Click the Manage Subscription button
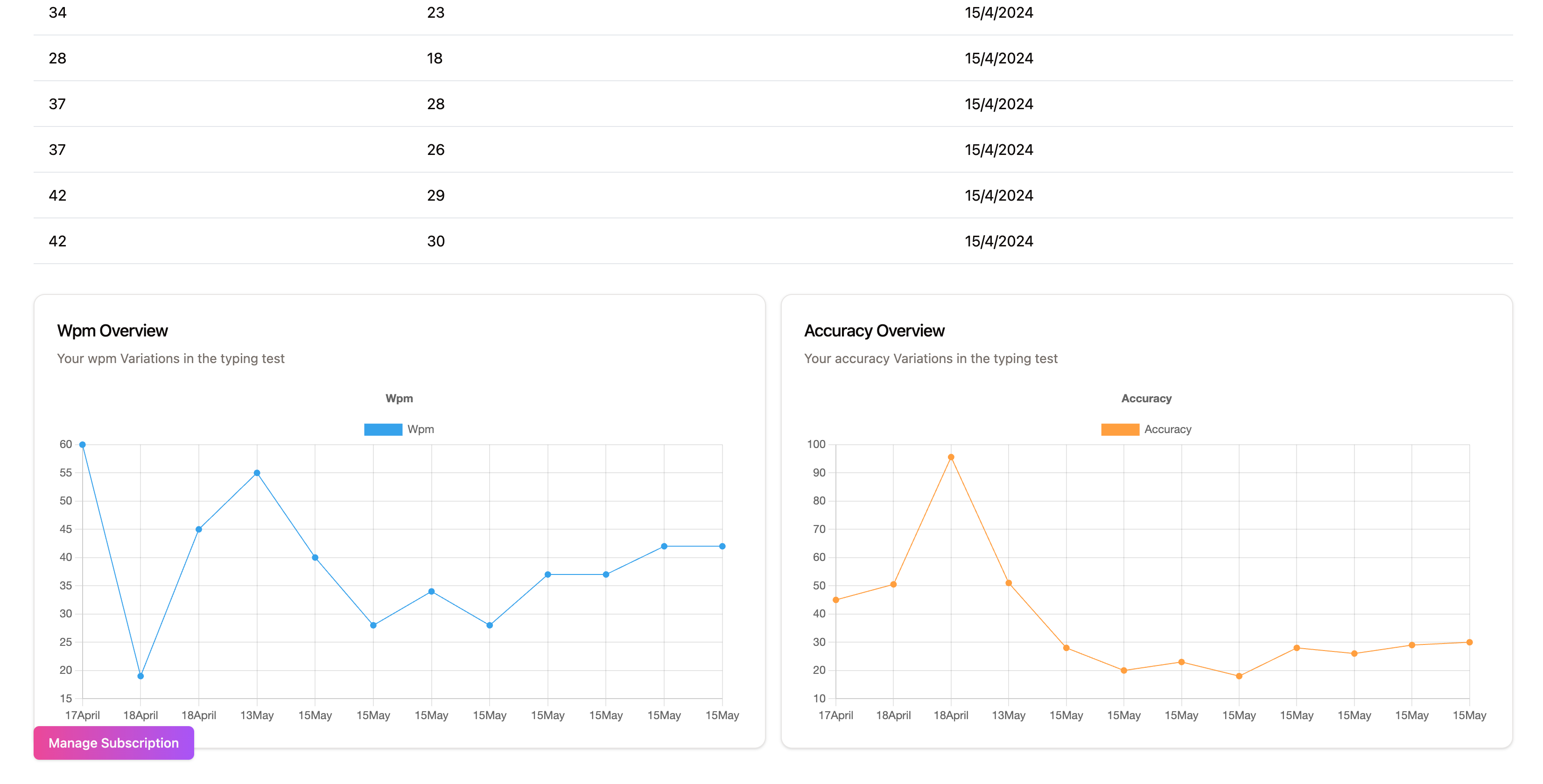 tap(113, 742)
